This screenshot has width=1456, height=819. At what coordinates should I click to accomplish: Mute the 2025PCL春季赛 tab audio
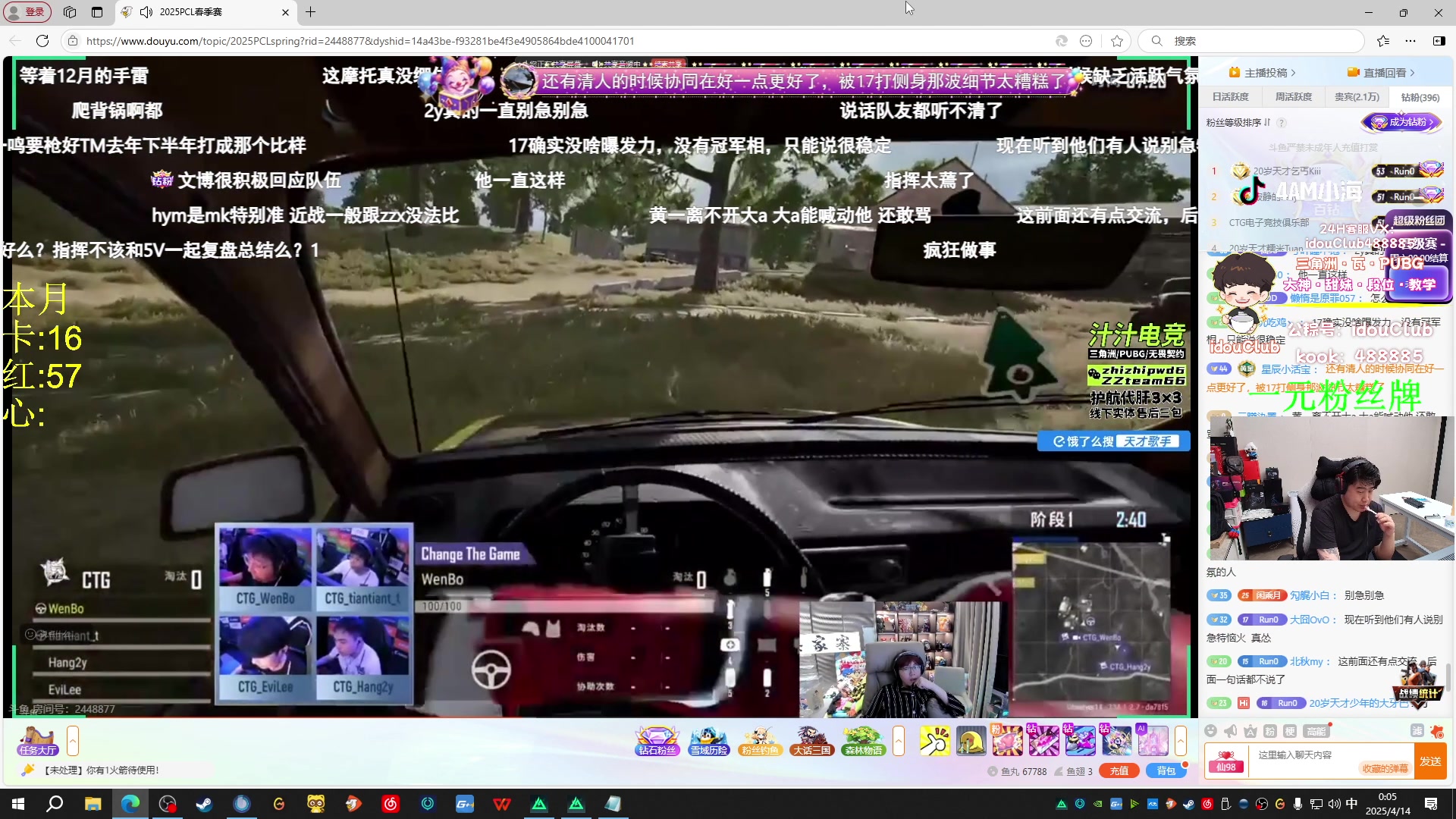coord(146,12)
